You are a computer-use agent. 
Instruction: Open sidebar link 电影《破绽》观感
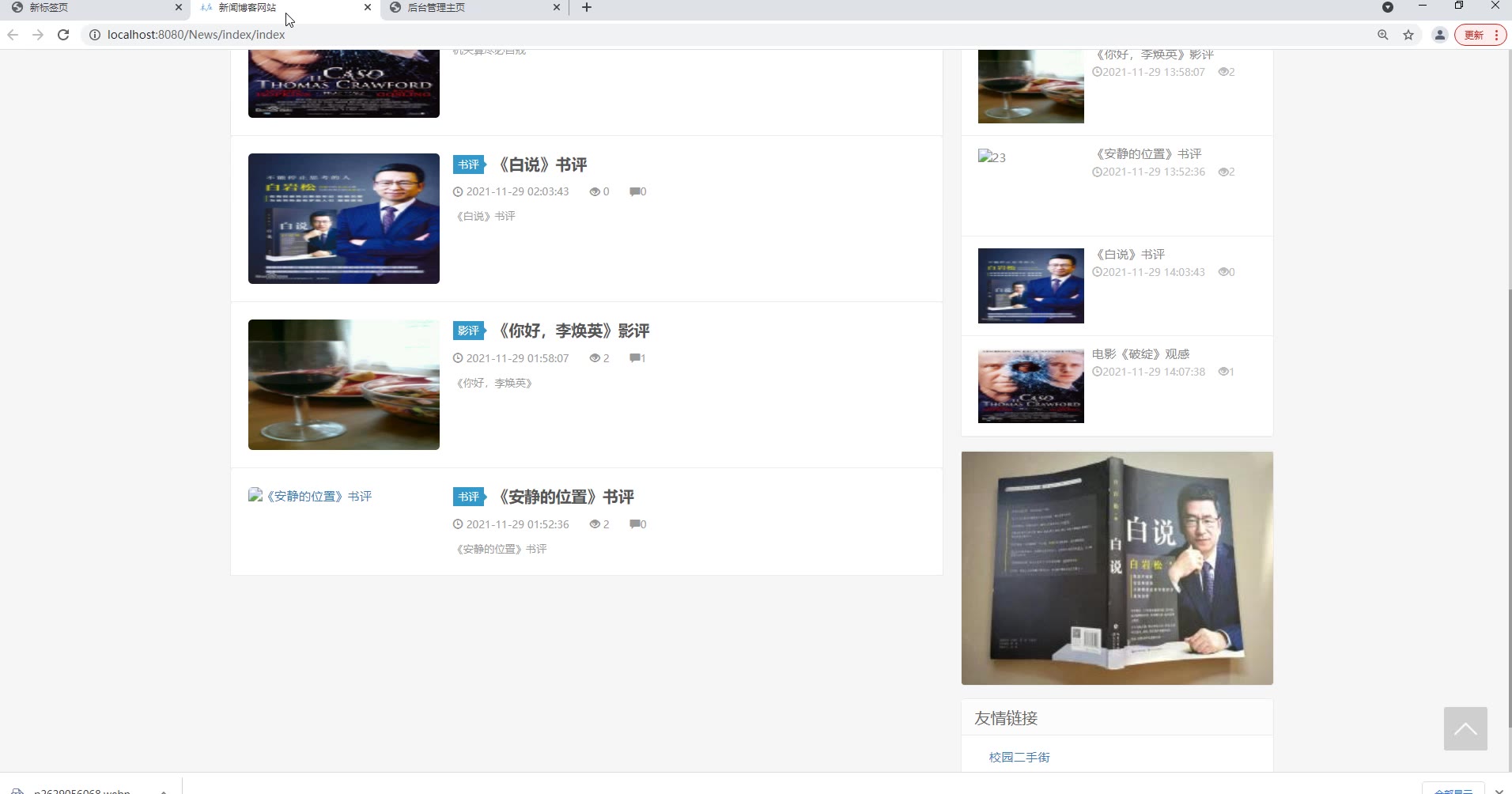click(x=1140, y=354)
